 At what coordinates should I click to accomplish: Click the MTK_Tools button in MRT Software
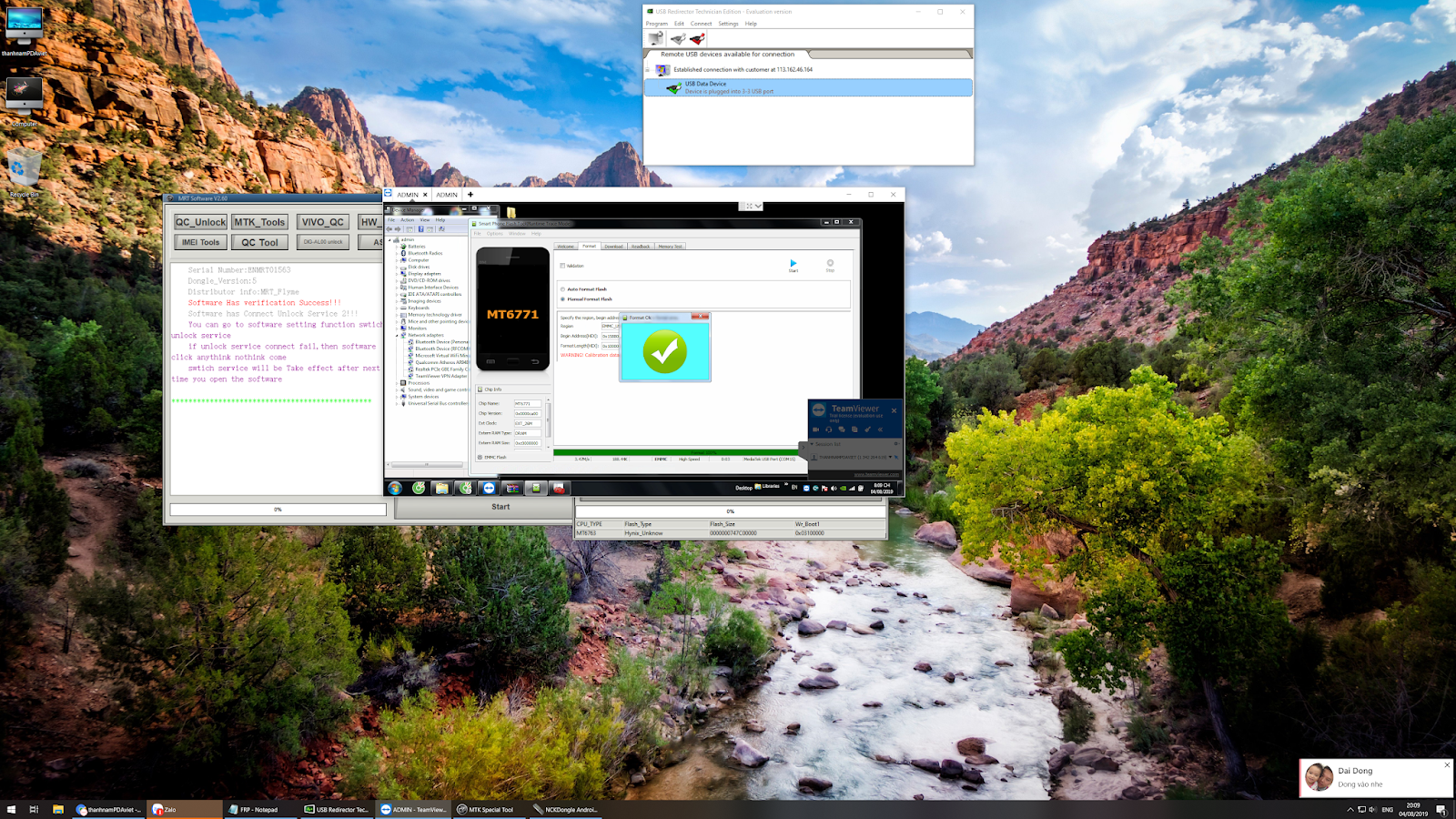tap(260, 222)
